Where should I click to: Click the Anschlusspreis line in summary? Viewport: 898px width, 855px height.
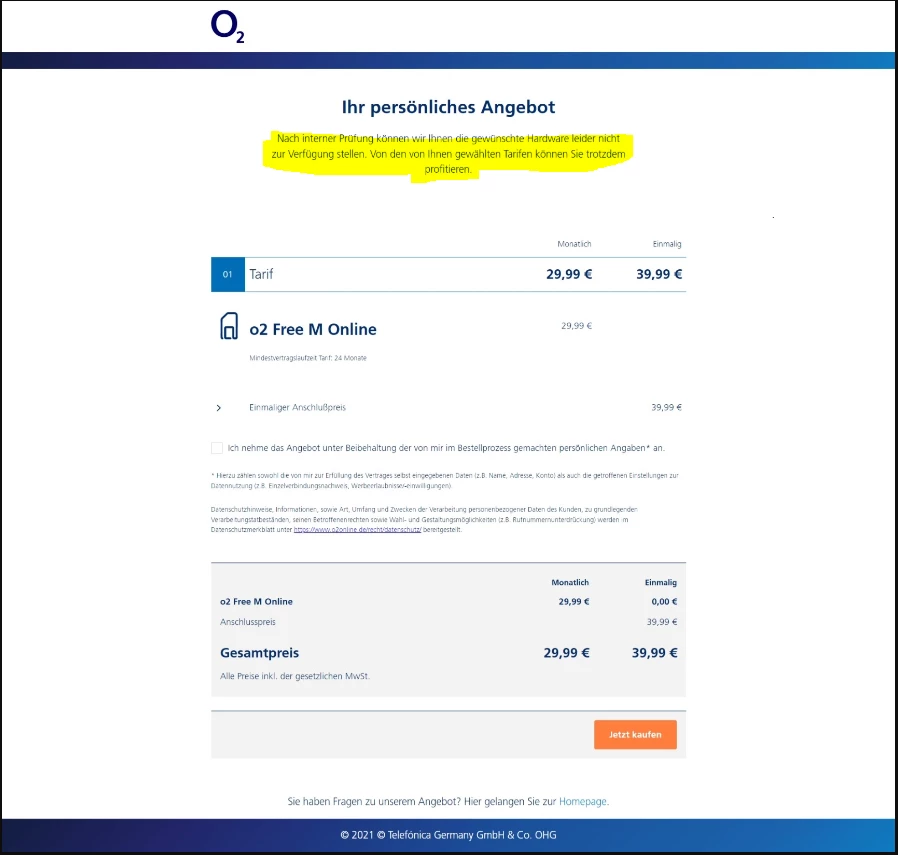tap(247, 622)
